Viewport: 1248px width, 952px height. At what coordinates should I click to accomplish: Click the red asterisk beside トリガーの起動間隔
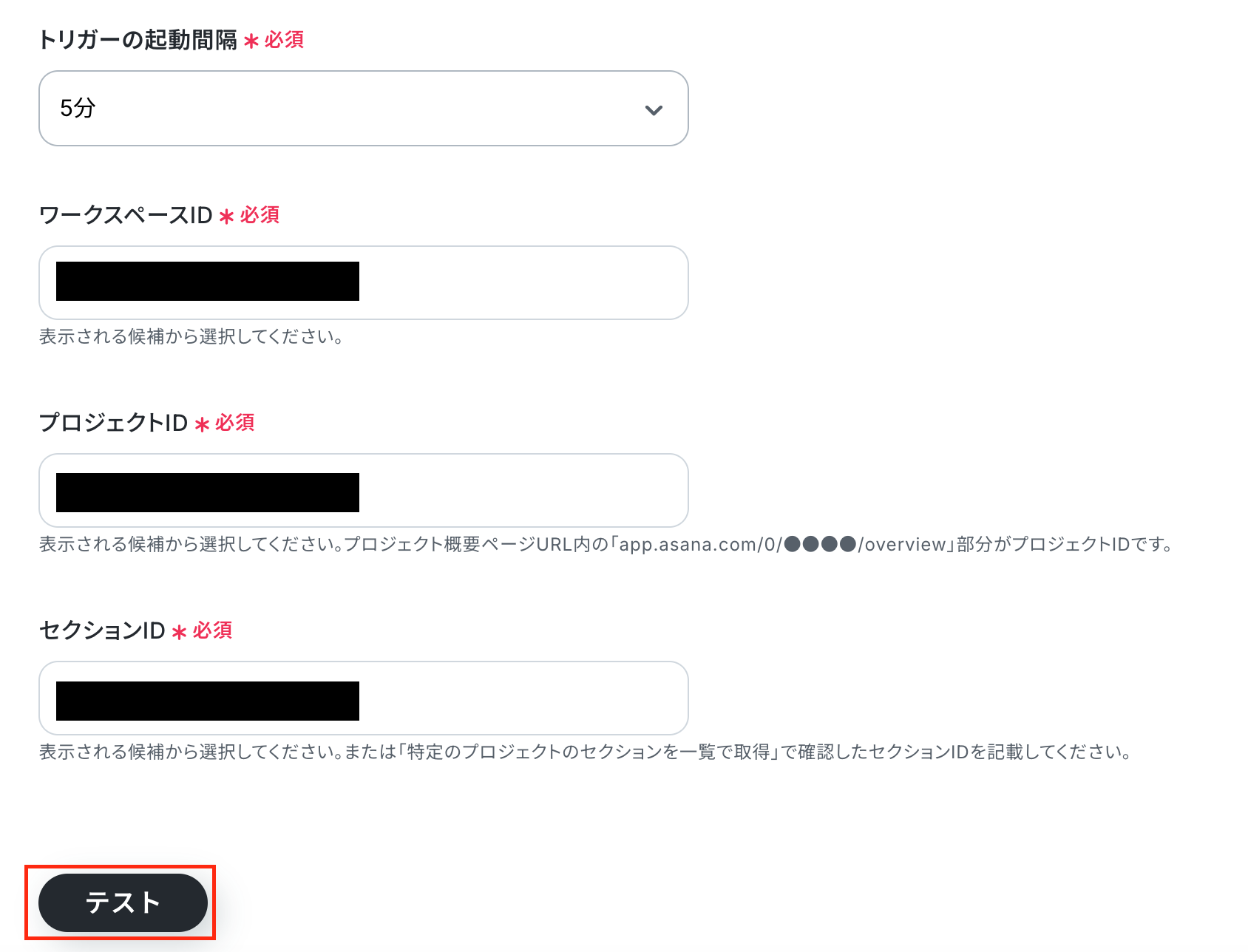click(251, 41)
